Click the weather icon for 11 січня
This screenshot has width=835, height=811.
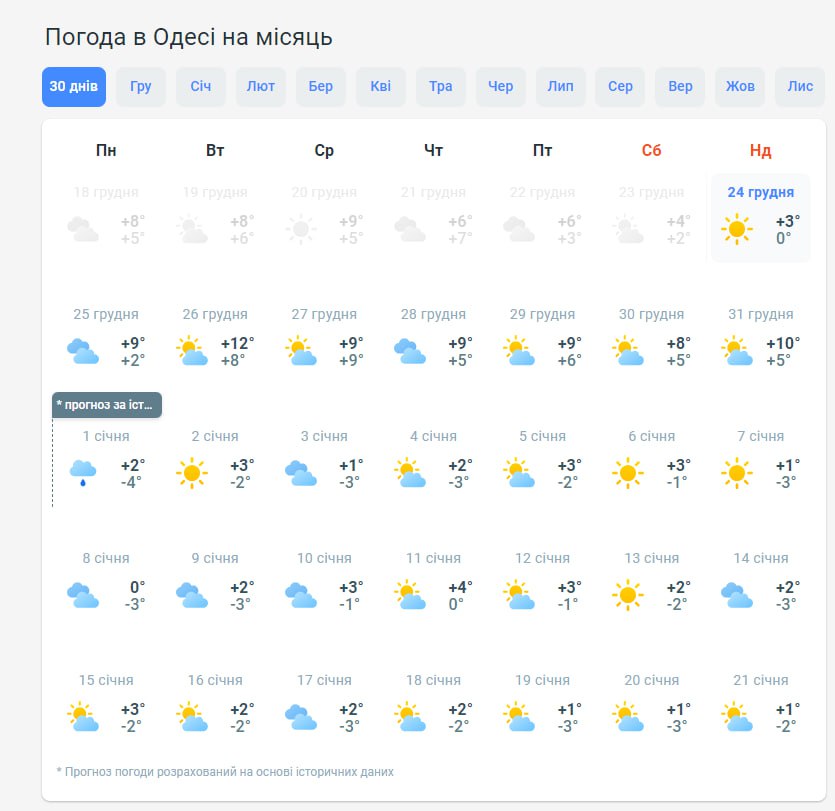tap(410, 595)
